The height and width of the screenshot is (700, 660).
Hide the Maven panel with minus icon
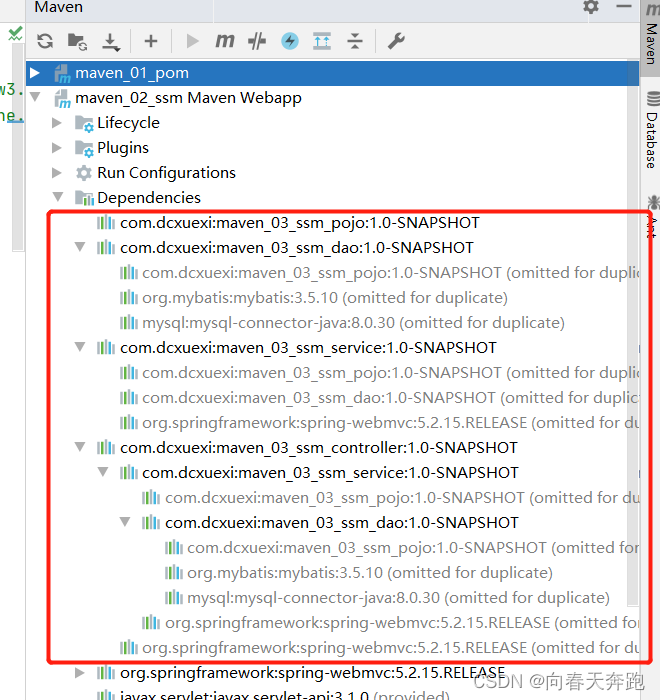[624, 6]
